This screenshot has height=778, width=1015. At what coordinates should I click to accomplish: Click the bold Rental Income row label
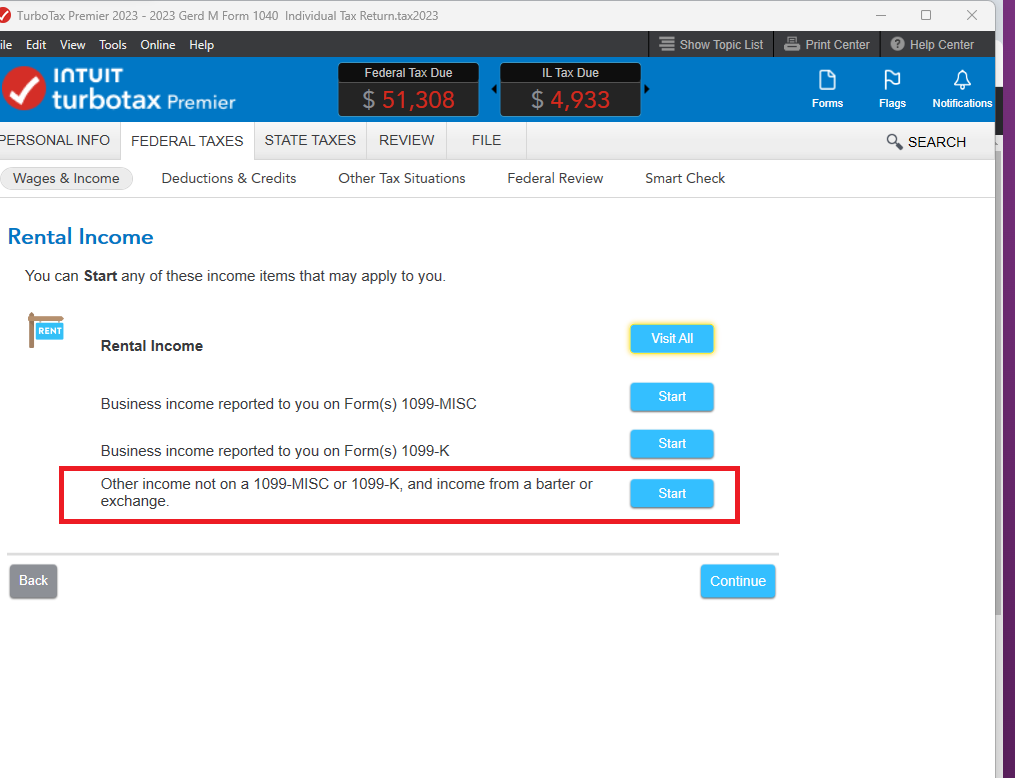(151, 346)
